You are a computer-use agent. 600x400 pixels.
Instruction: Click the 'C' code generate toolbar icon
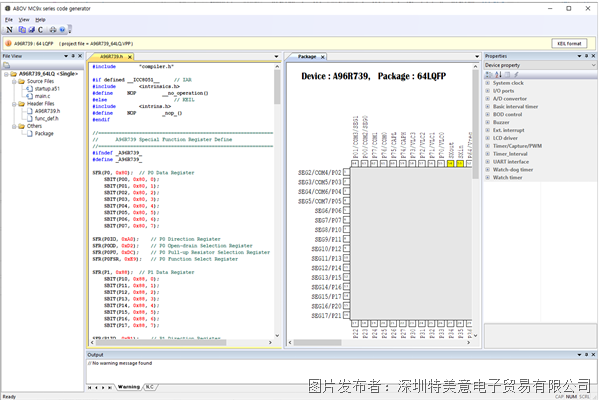[x=40, y=29]
